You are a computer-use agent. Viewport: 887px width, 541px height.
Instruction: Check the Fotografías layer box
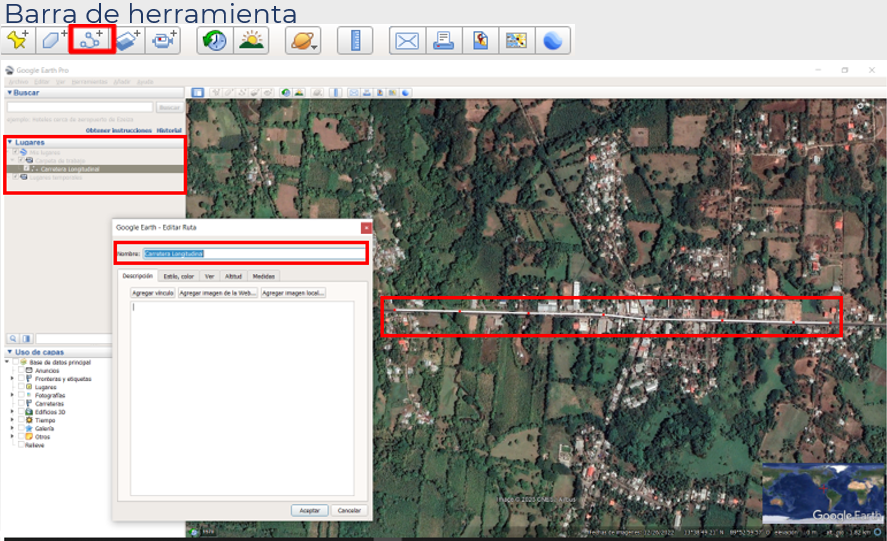click(20, 395)
